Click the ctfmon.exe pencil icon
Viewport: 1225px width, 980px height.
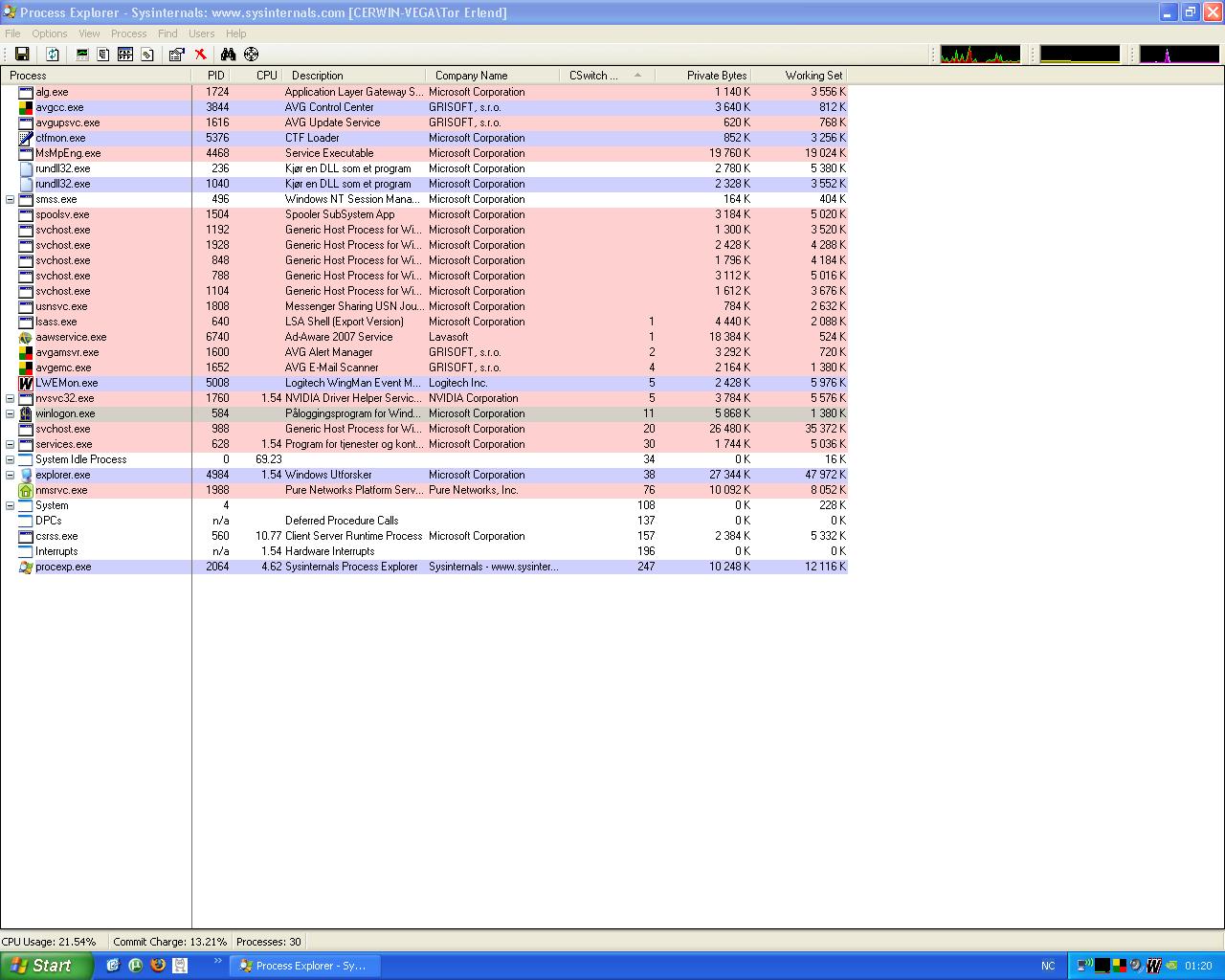point(26,138)
